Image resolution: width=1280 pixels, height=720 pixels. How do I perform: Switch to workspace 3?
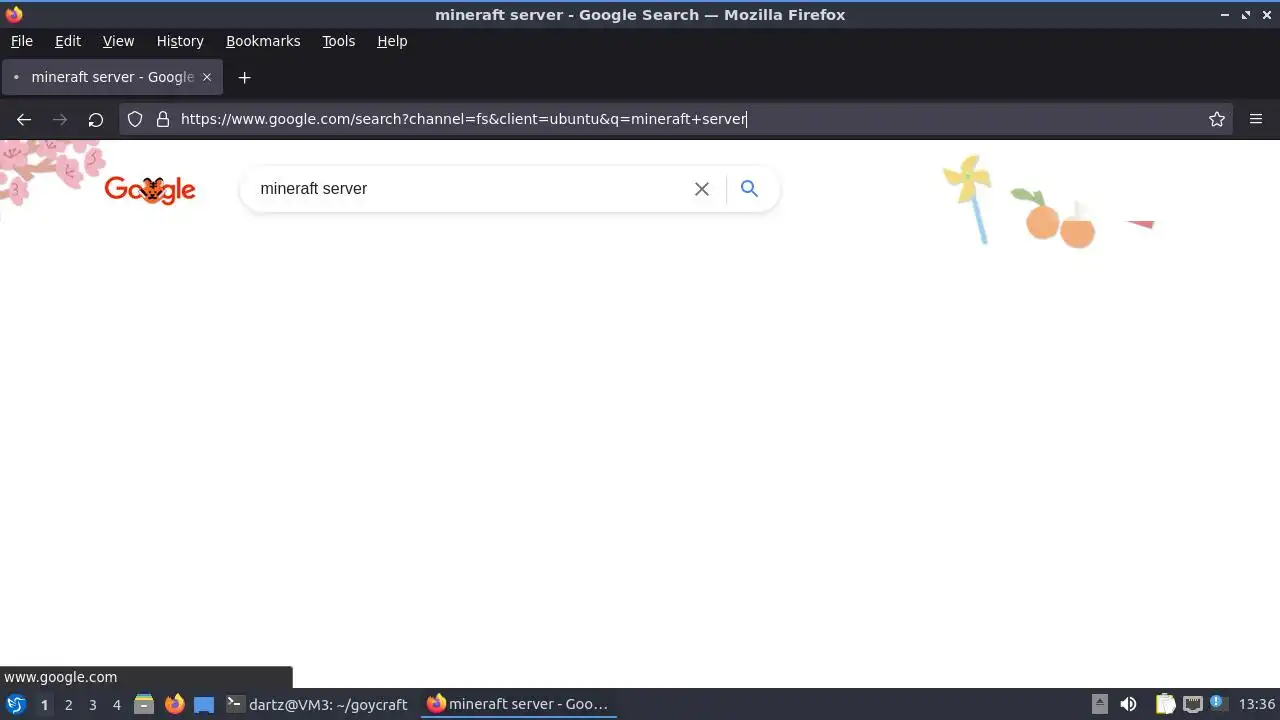[92, 704]
